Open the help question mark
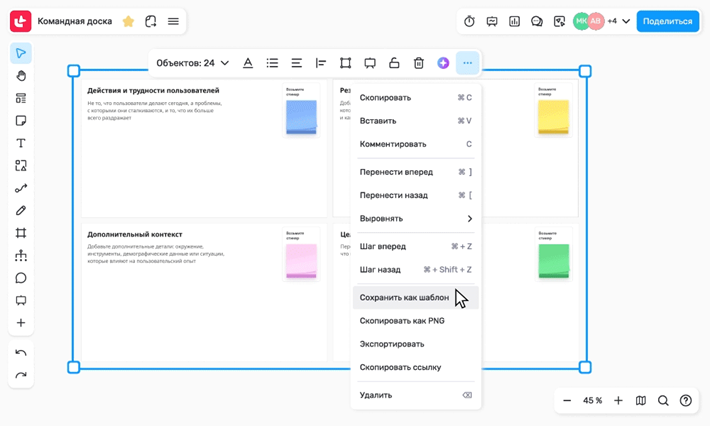The width and height of the screenshot is (710, 426). click(x=686, y=401)
